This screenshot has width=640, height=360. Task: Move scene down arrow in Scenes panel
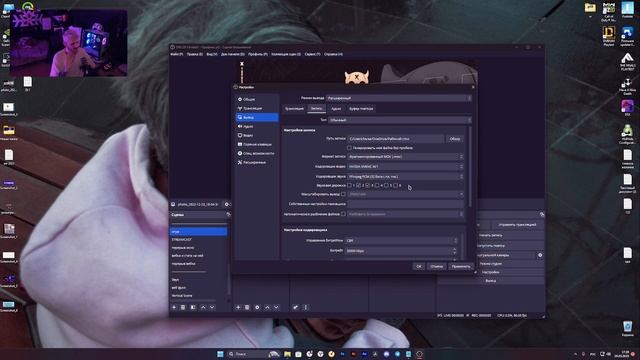point(212,307)
